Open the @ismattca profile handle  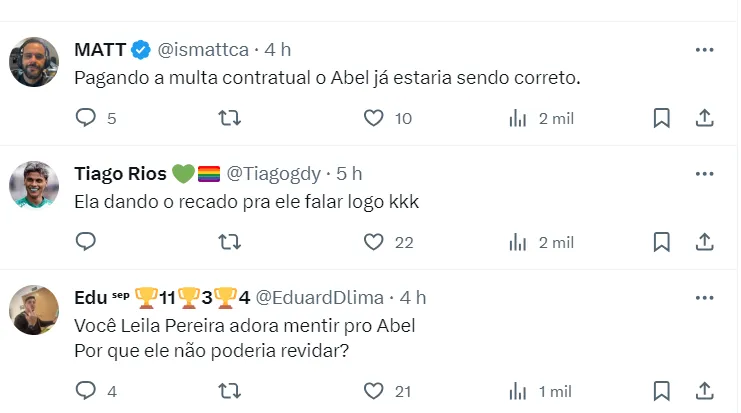[203, 49]
